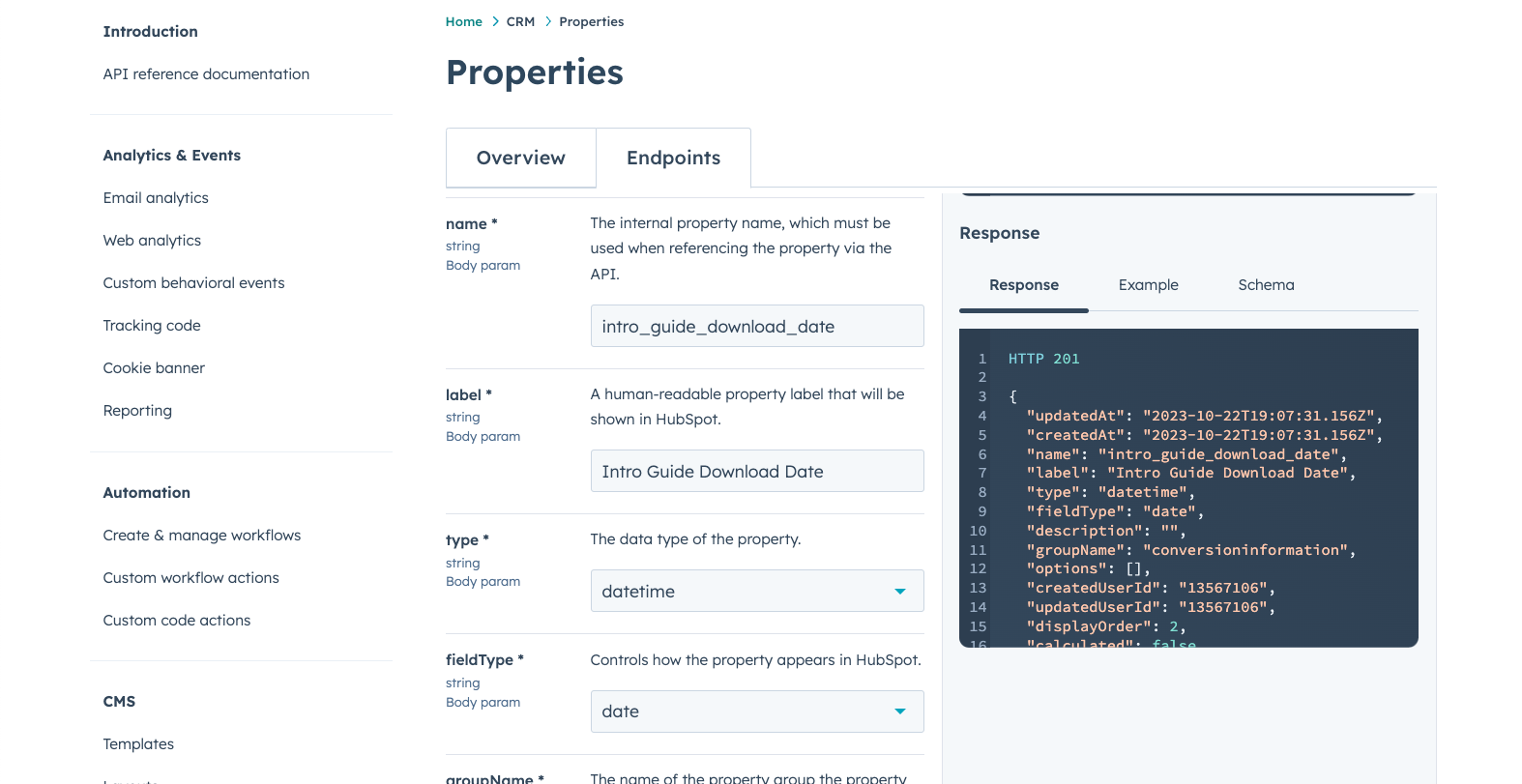Click the Automation section heading
This screenshot has height=784, width=1522.
147,493
